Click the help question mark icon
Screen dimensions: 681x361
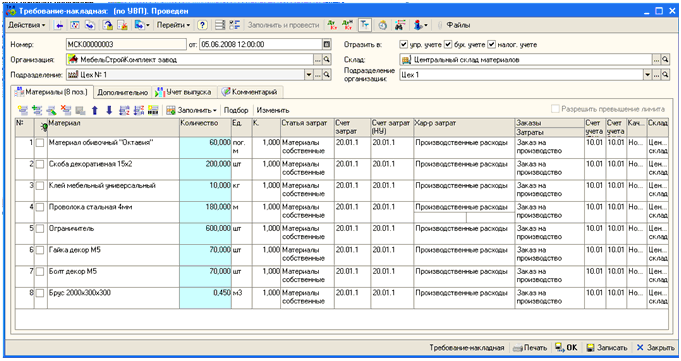pos(202,25)
